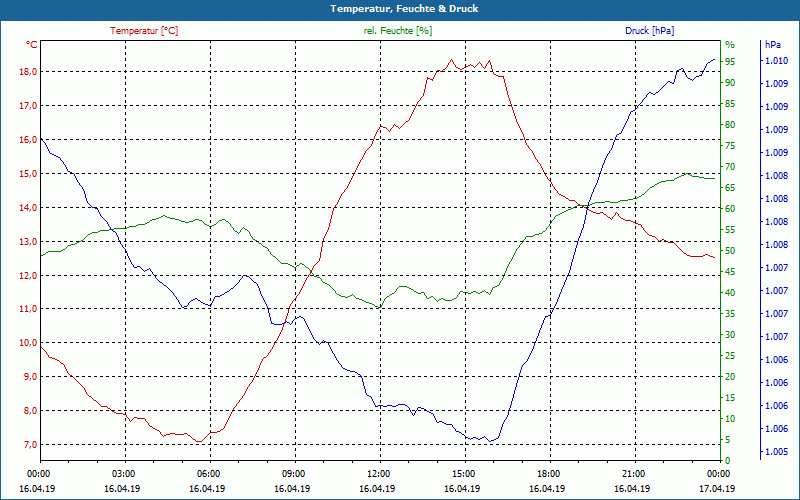800x500 pixels.
Task: Click the '80' humidity axis tick
Action: [x=730, y=124]
